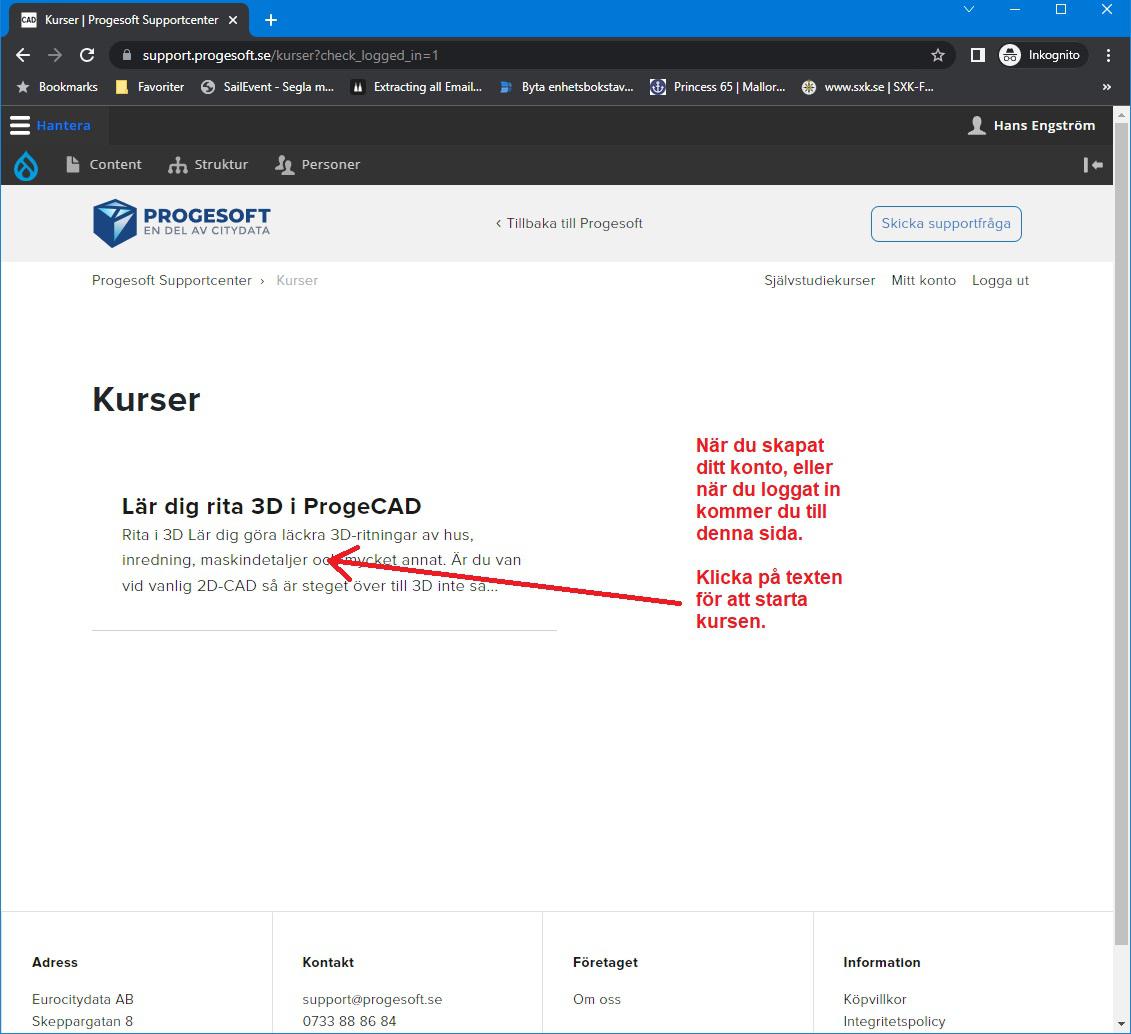Viewport: 1131px width, 1034px height.
Task: Open the Personer admin menu
Action: [x=317, y=164]
